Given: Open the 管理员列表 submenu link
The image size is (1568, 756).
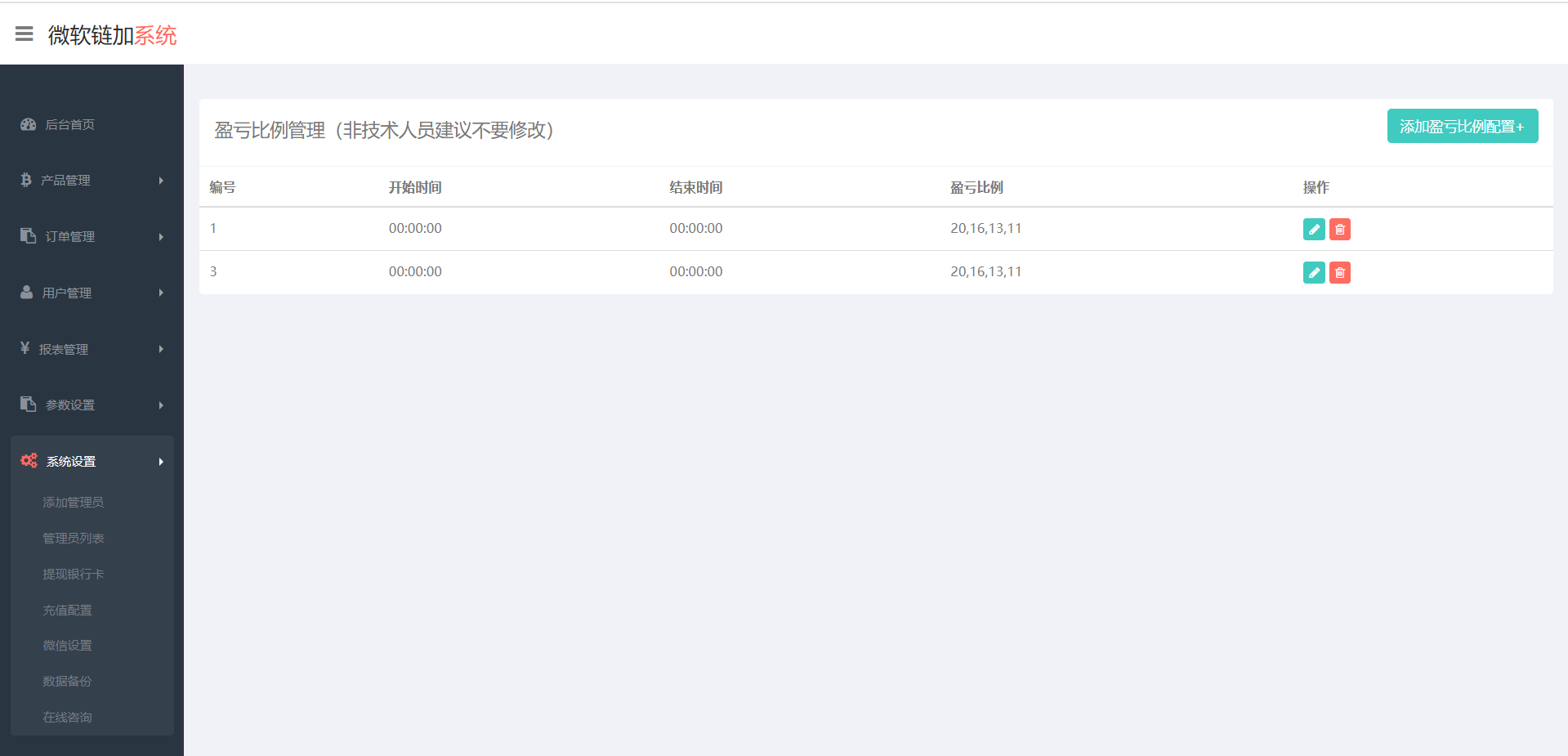Looking at the screenshot, I should [74, 538].
